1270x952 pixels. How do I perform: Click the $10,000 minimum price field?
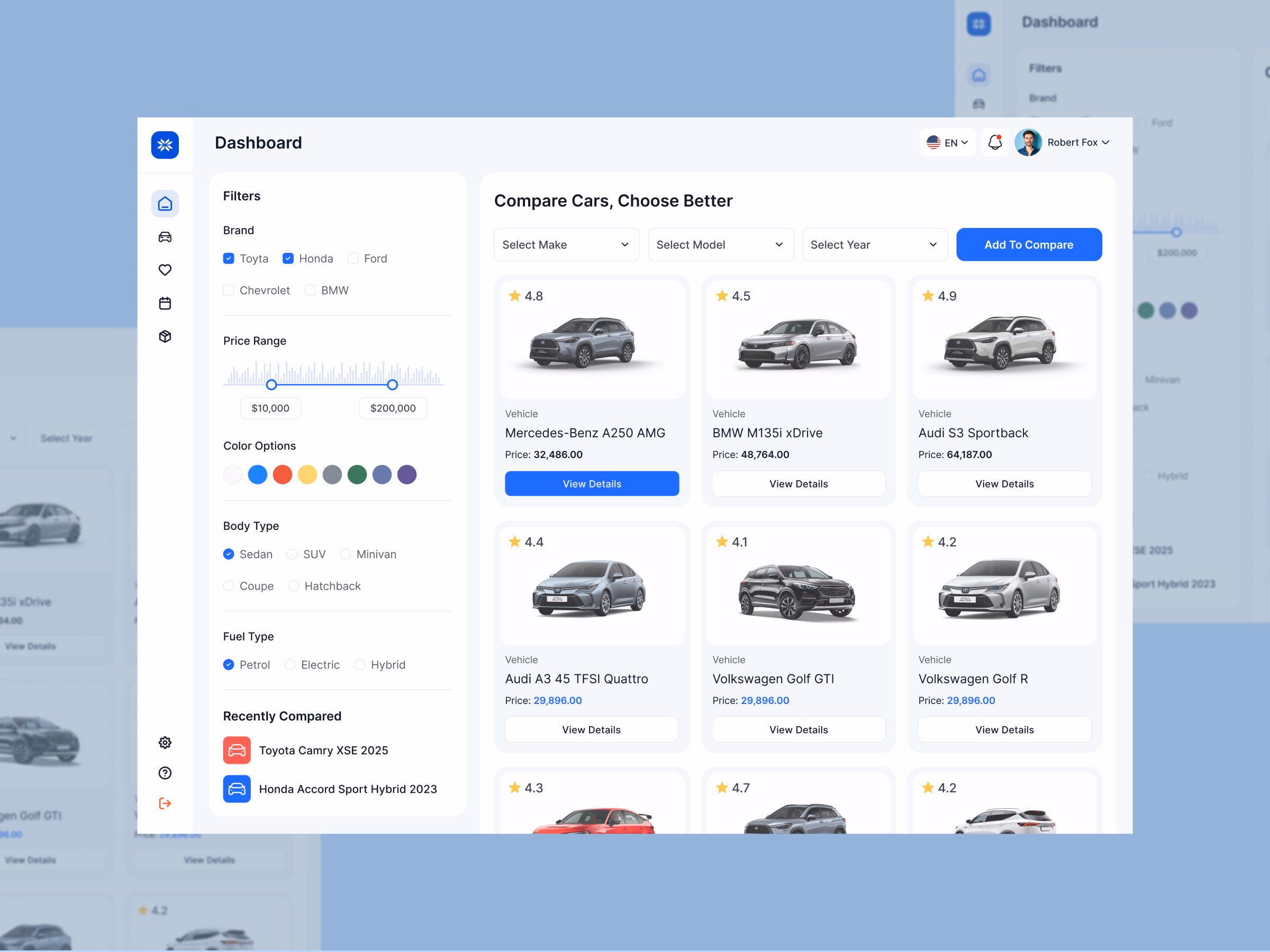click(x=270, y=408)
